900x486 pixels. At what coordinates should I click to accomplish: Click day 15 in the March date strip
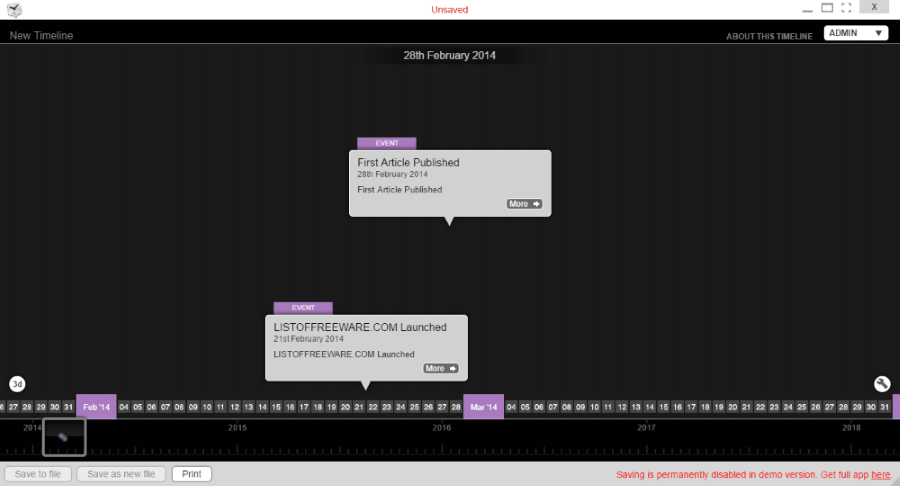(663, 407)
